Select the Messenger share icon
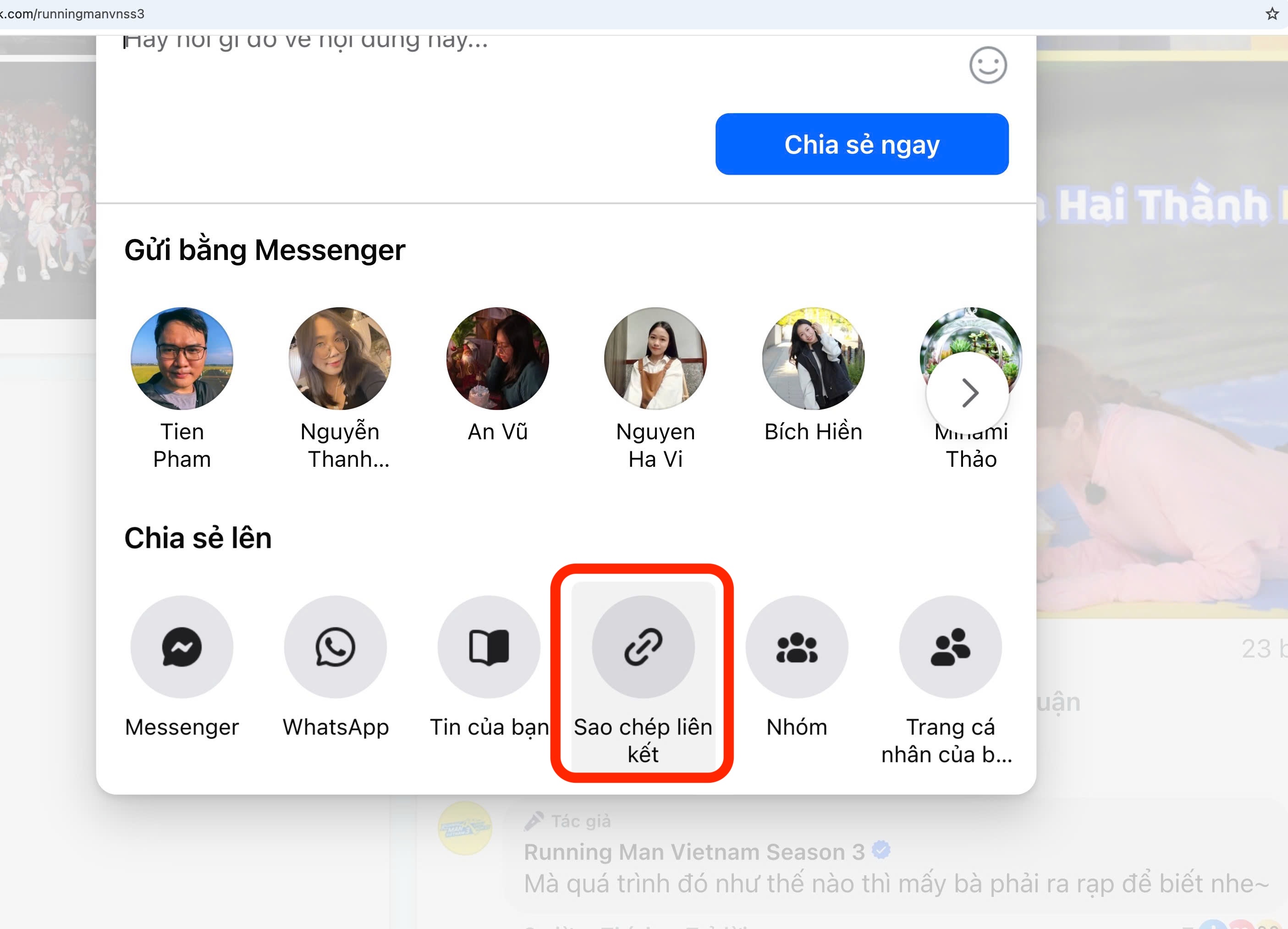Image resolution: width=1288 pixels, height=929 pixels. point(182,647)
